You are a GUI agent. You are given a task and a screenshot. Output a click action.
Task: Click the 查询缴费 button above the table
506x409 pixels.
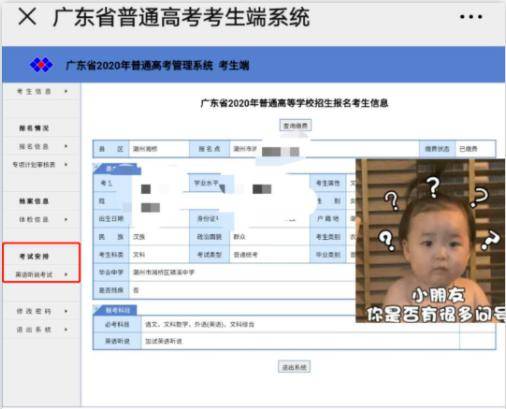tap(295, 126)
